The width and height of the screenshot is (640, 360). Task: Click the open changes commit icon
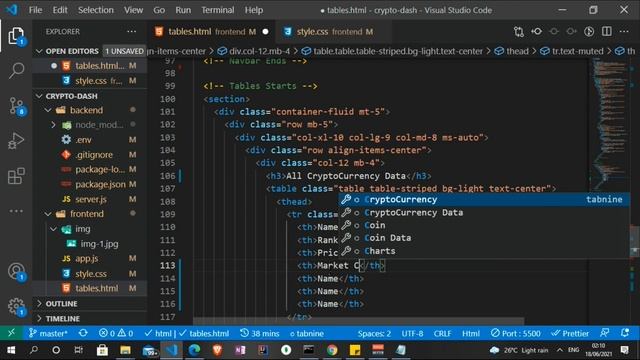click(x=536, y=31)
